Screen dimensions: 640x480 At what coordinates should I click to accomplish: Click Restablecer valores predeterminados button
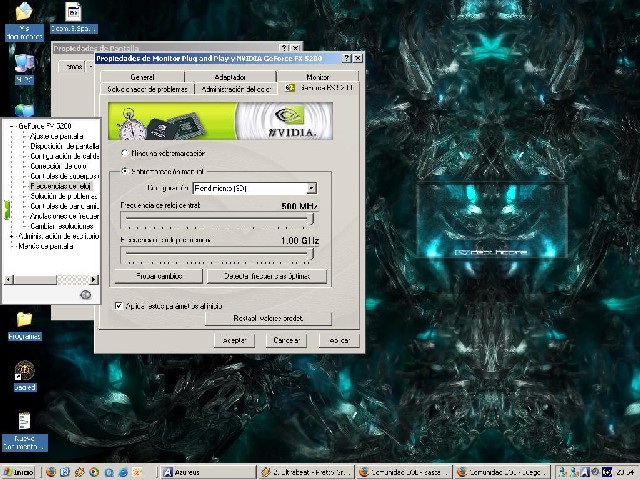point(268,318)
